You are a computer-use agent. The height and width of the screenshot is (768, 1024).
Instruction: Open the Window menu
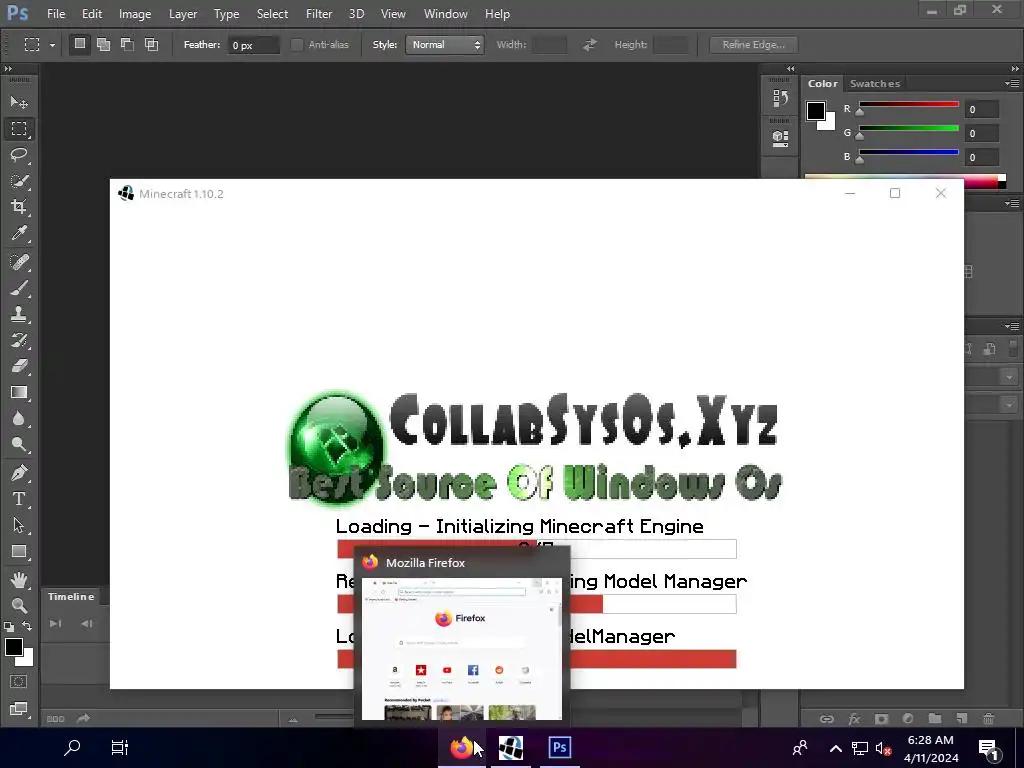pos(445,14)
